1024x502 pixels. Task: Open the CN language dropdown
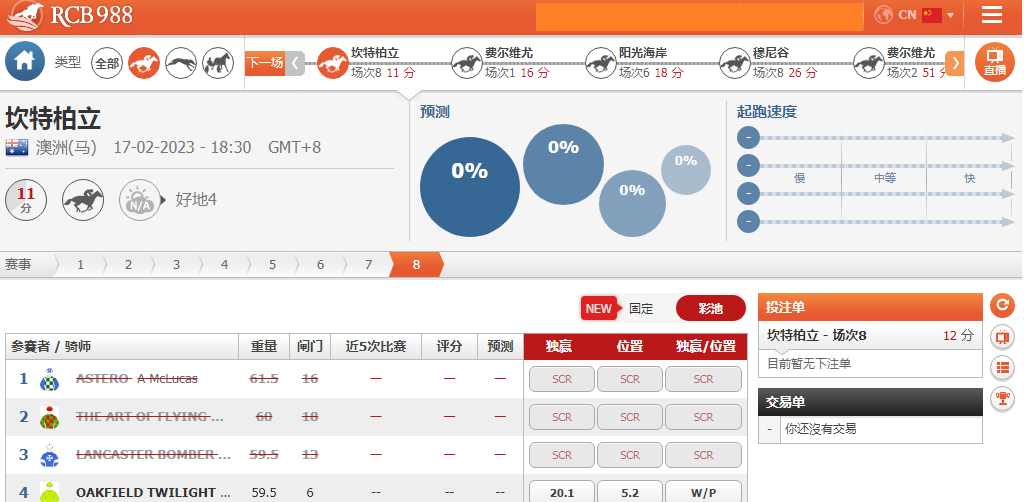[914, 15]
